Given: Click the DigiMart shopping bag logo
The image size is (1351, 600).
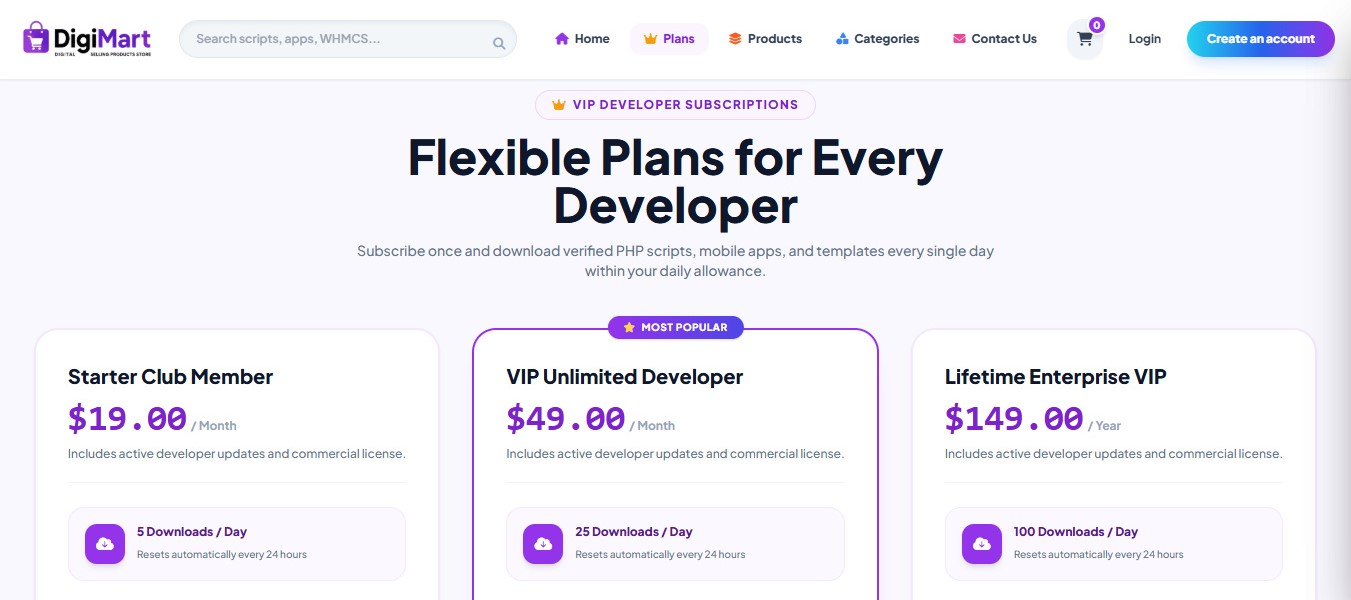Looking at the screenshot, I should tap(36, 38).
